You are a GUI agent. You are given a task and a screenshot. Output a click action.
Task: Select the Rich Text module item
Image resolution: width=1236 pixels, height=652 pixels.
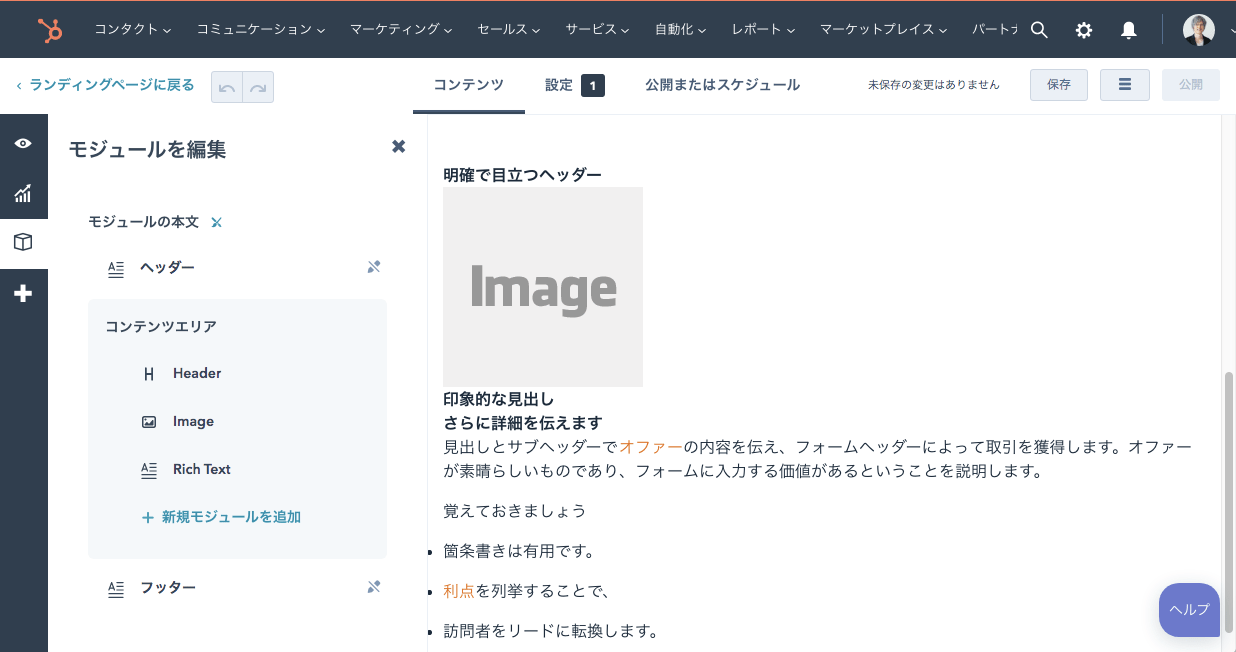pos(201,469)
